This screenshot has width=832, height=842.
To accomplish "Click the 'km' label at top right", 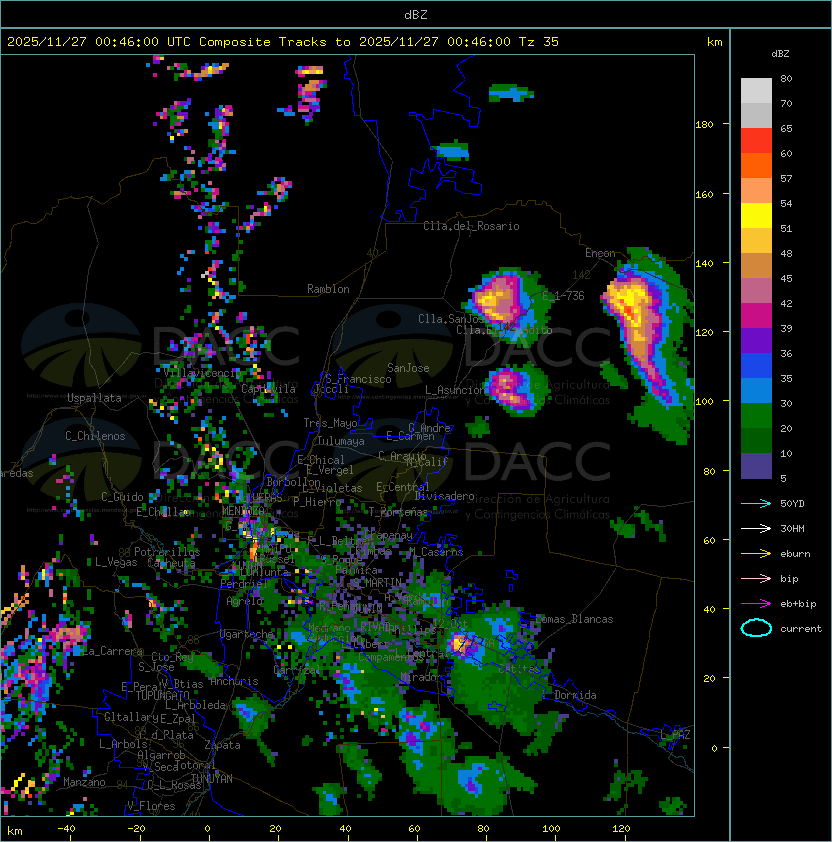I will point(714,42).
